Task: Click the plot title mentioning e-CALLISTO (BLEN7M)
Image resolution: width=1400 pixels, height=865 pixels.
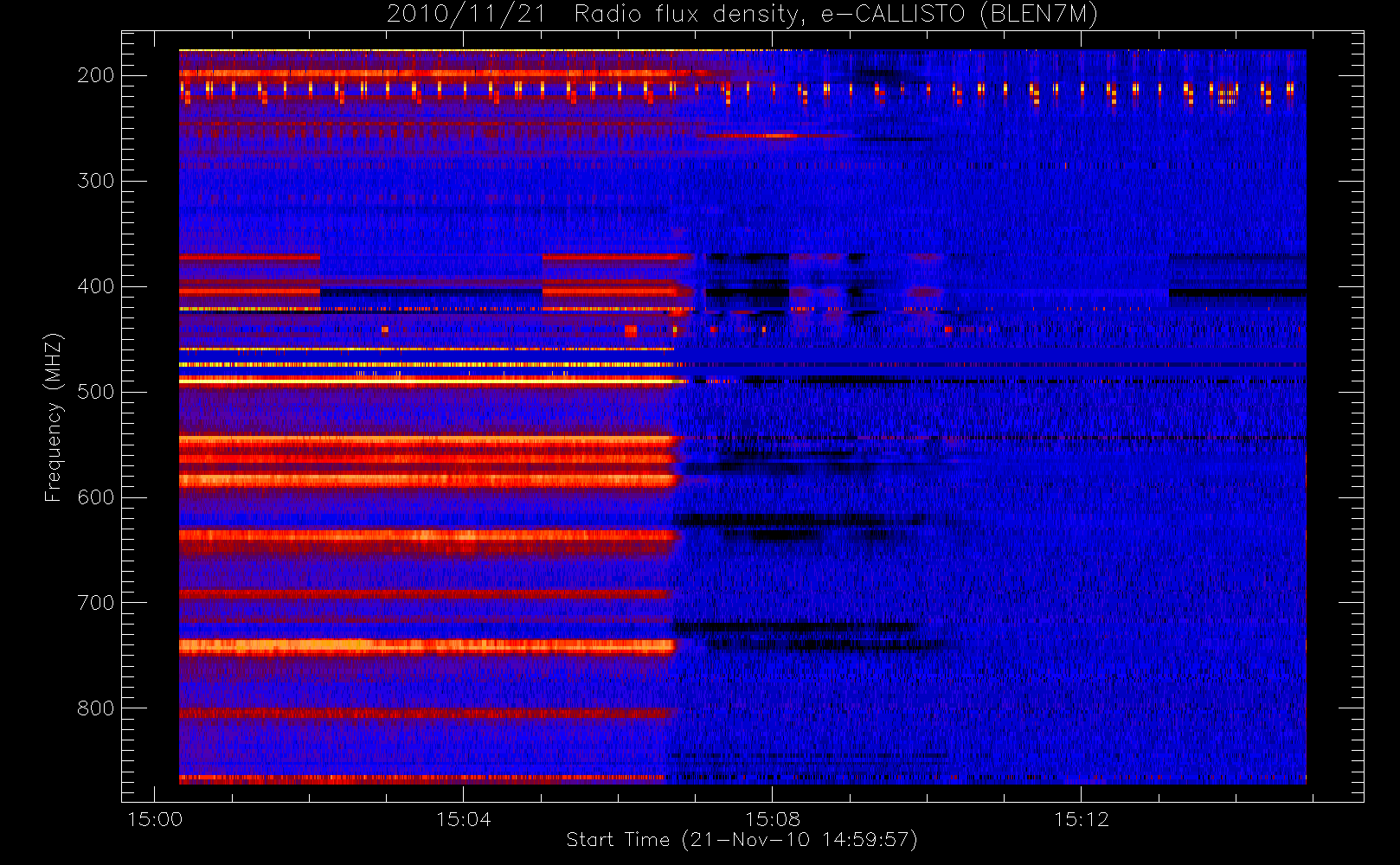Action: tap(742, 15)
